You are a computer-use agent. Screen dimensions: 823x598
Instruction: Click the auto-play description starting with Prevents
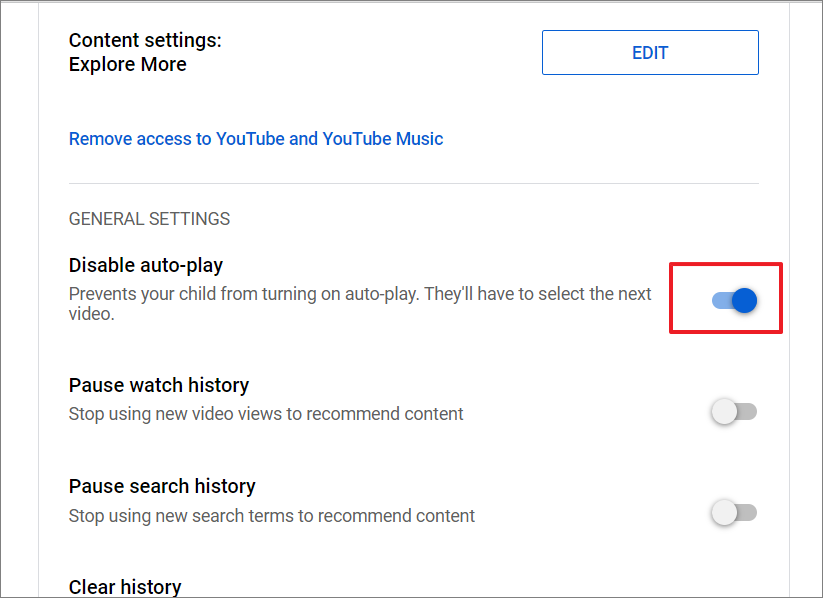(x=360, y=303)
